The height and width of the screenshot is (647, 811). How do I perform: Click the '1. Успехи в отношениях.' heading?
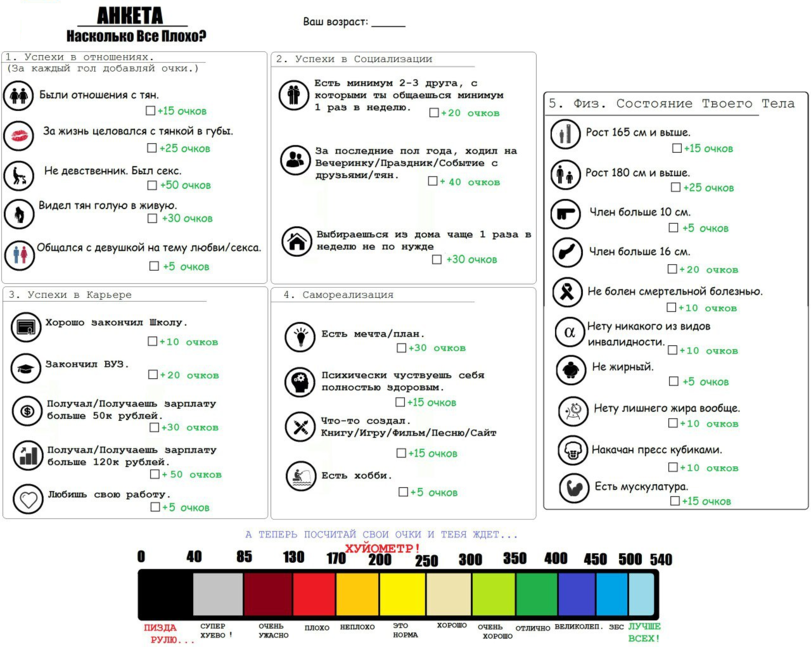coord(80,57)
